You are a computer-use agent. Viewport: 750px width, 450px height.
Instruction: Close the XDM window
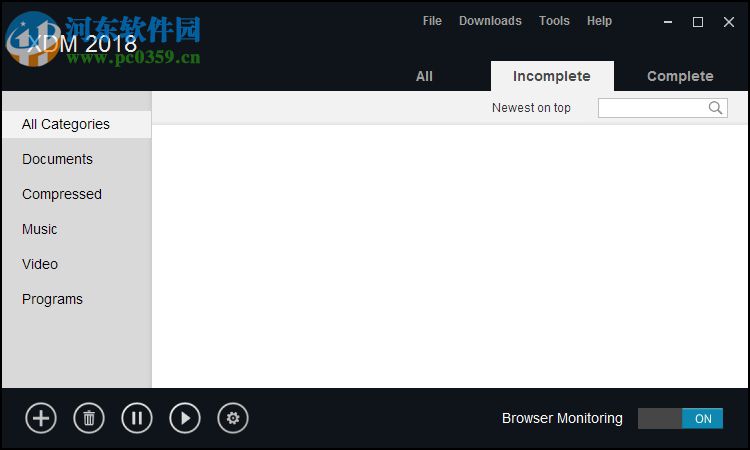click(728, 22)
